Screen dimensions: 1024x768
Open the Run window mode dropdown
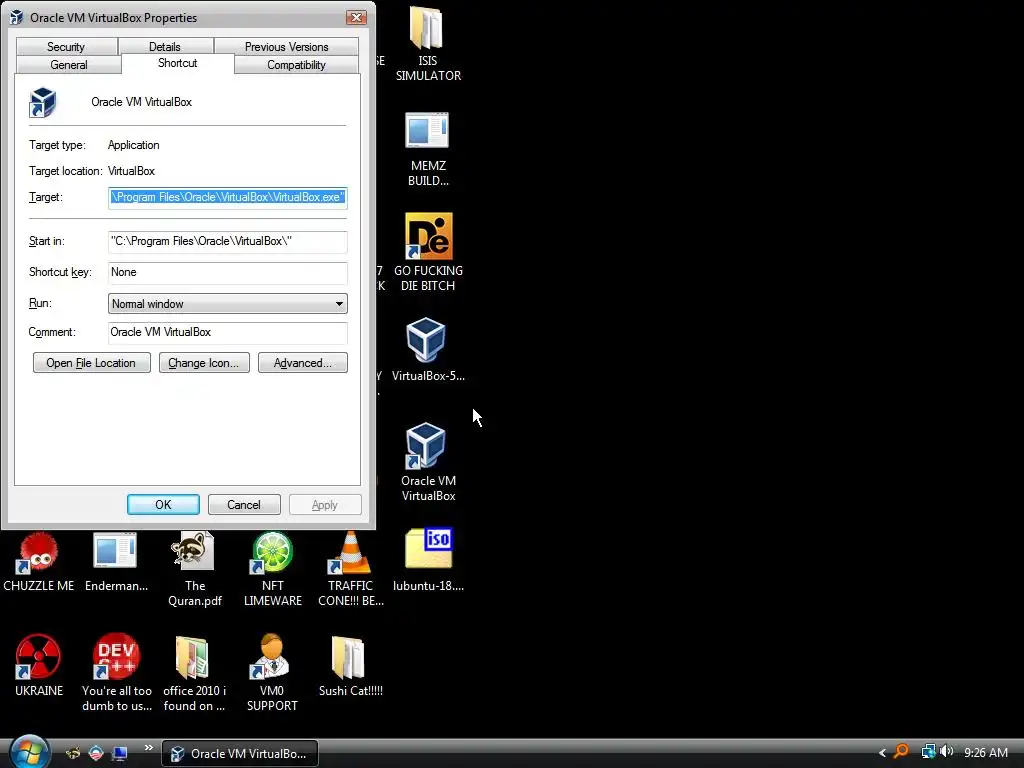click(227, 304)
